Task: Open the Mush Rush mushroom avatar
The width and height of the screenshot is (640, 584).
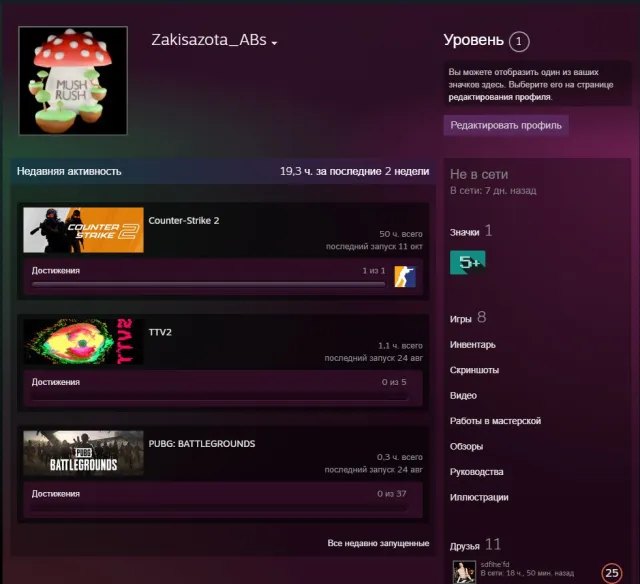Action: 73,80
